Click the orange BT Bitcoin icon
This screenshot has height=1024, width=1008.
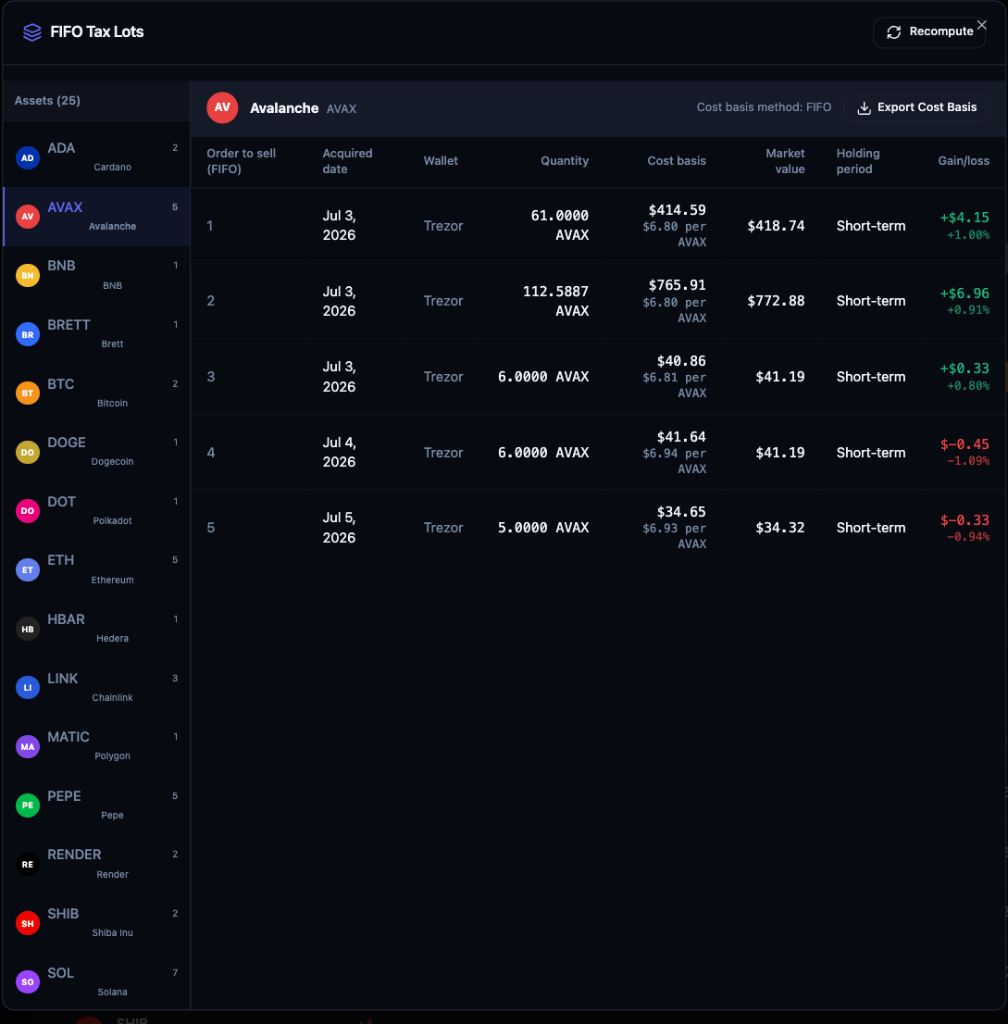pyautogui.click(x=27, y=393)
